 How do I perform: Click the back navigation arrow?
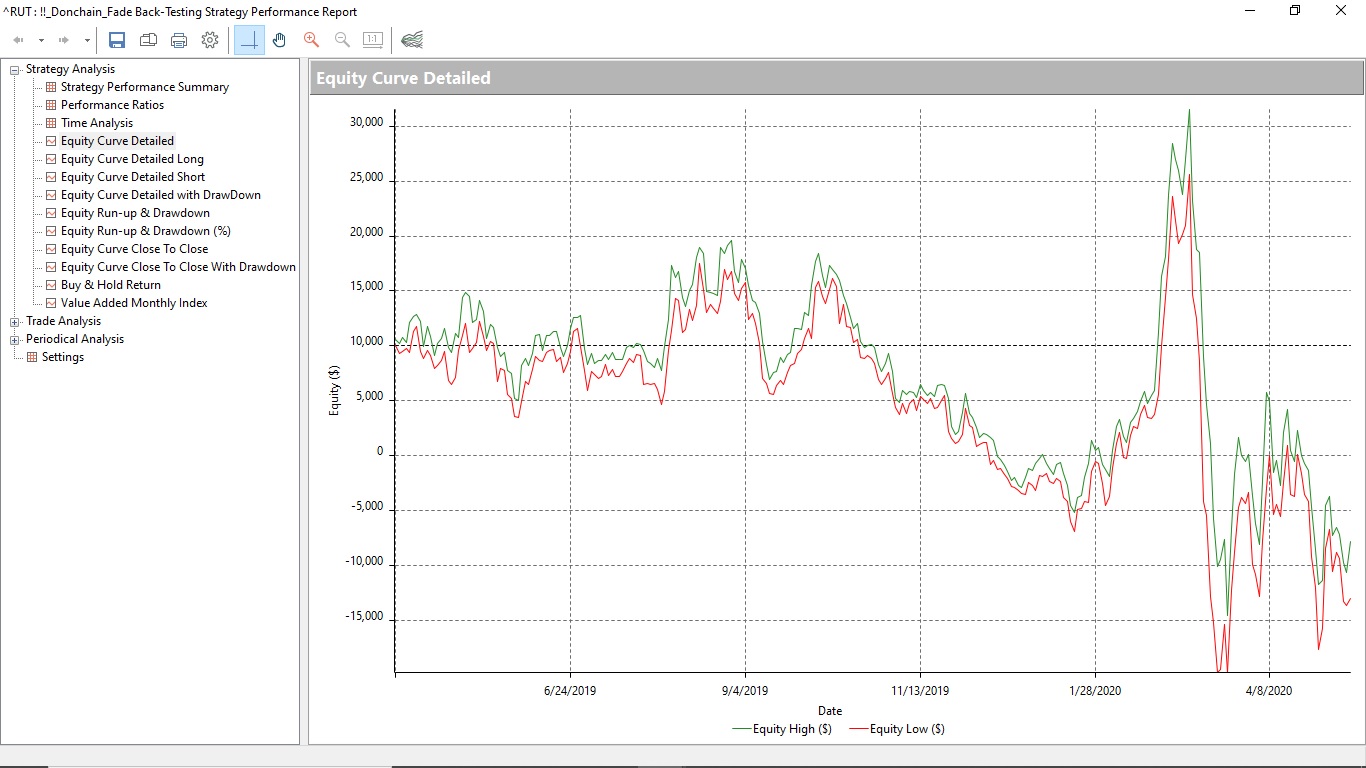pyautogui.click(x=18, y=40)
